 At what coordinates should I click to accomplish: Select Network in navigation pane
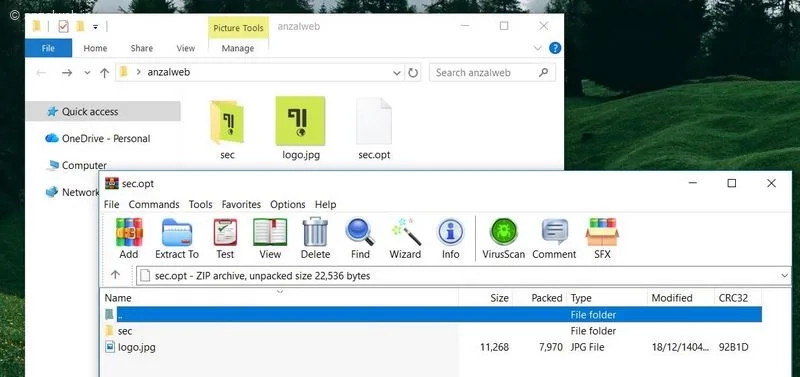pyautogui.click(x=72, y=192)
